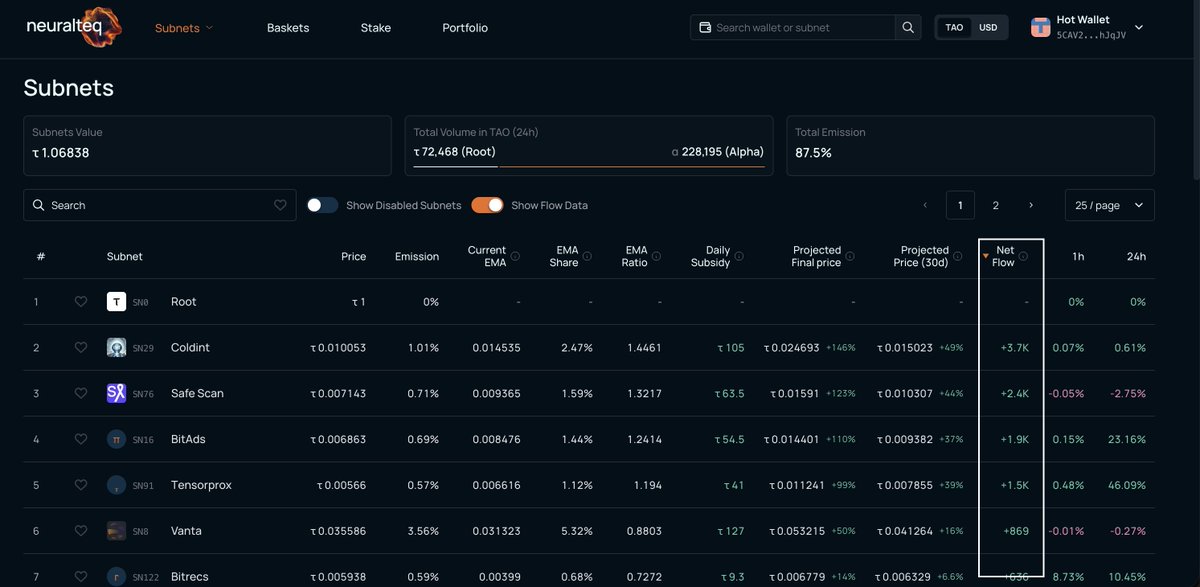Click the Safe Scan SN76 logo

(x=116, y=394)
